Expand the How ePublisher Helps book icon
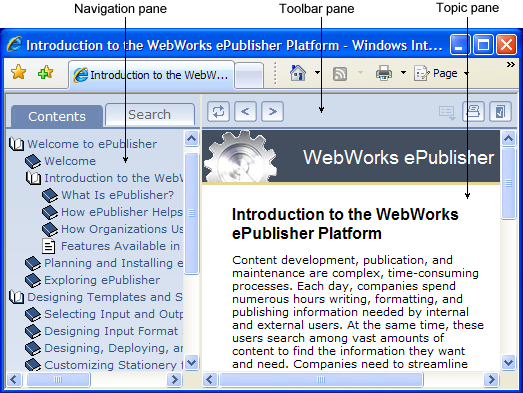Image resolution: width=523 pixels, height=393 pixels. click(x=50, y=212)
